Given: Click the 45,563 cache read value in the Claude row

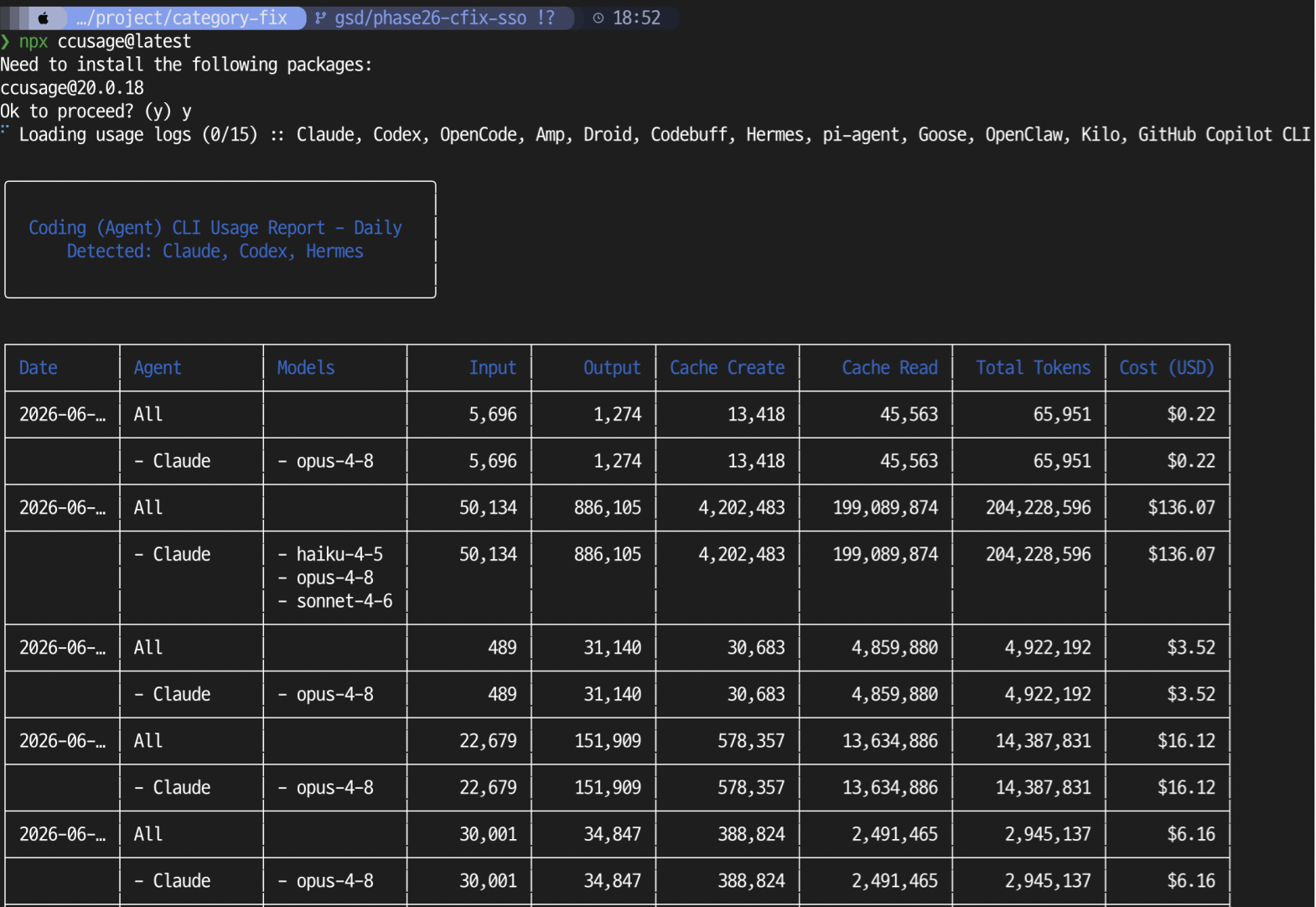Looking at the screenshot, I should coord(909,461).
